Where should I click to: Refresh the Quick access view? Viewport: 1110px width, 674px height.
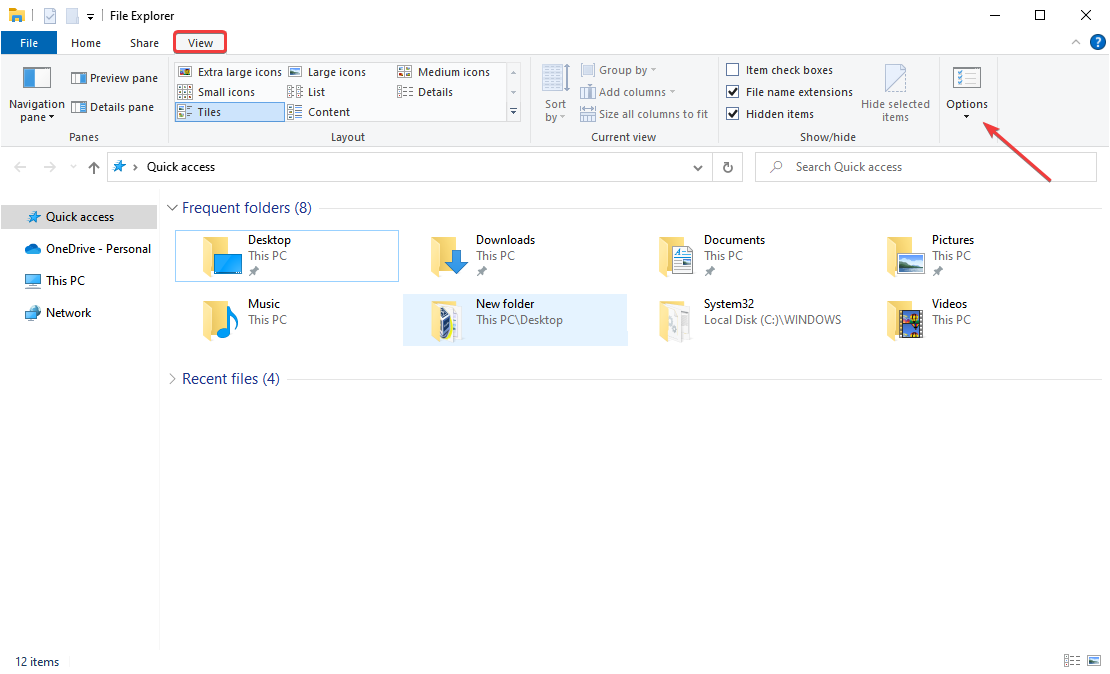point(728,168)
